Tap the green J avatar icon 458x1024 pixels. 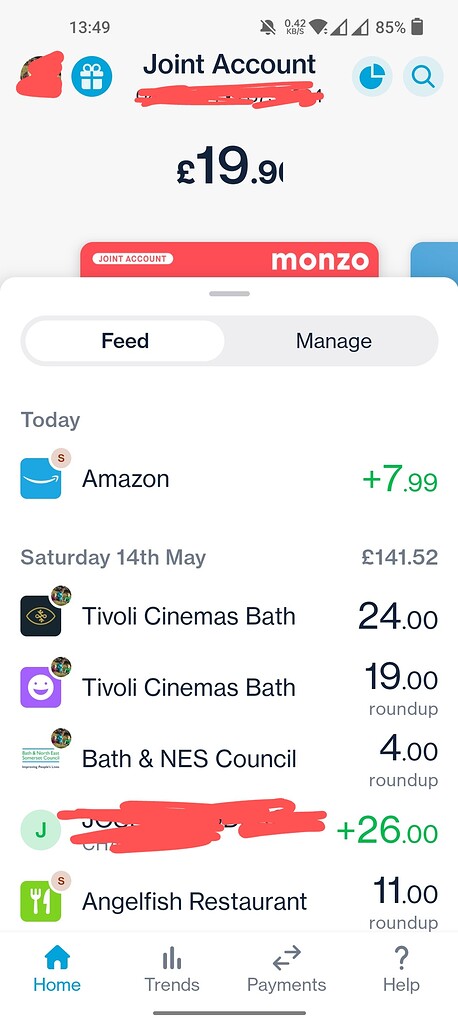point(41,830)
